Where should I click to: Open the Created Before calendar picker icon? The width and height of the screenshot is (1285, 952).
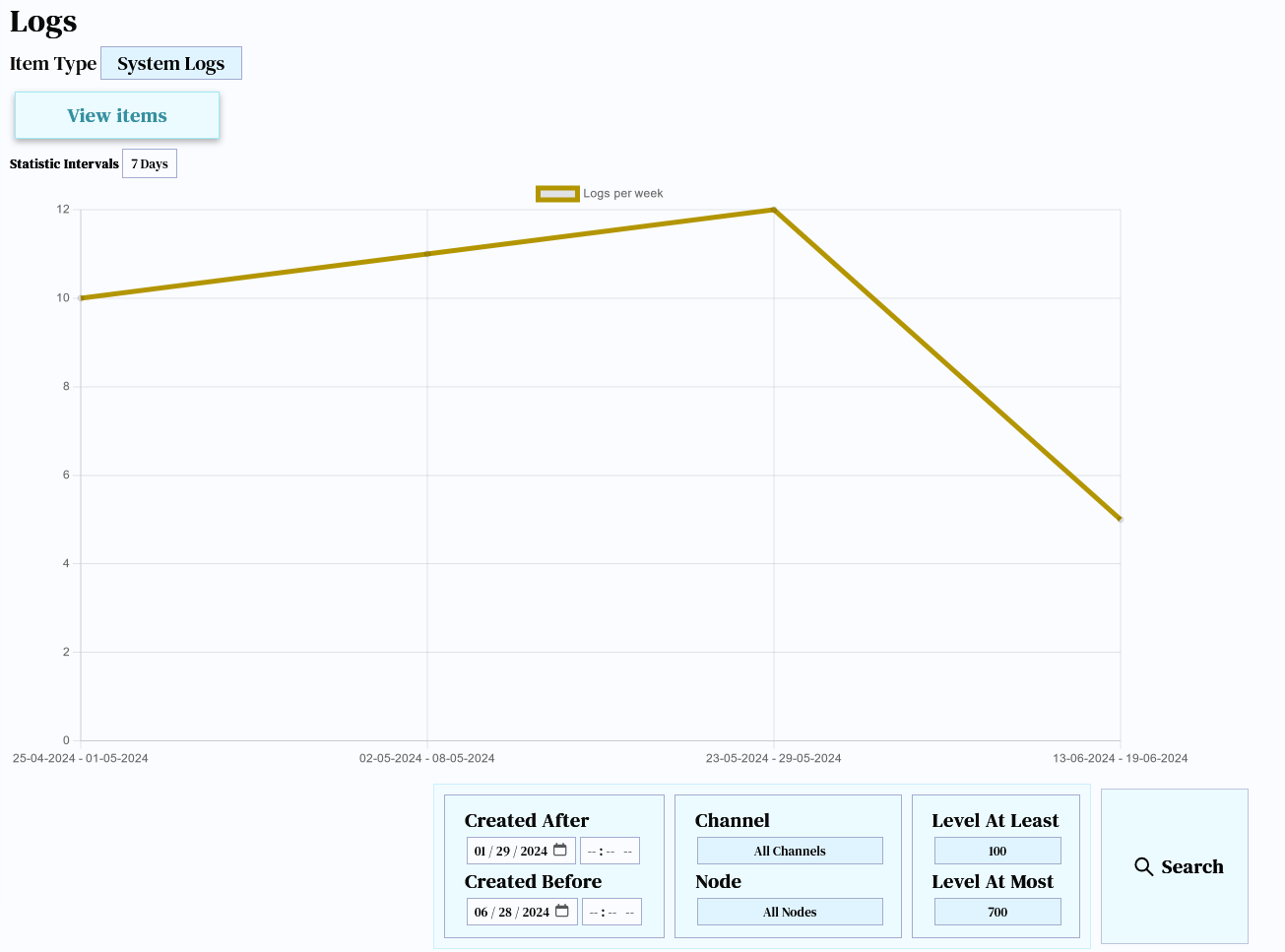(x=562, y=911)
